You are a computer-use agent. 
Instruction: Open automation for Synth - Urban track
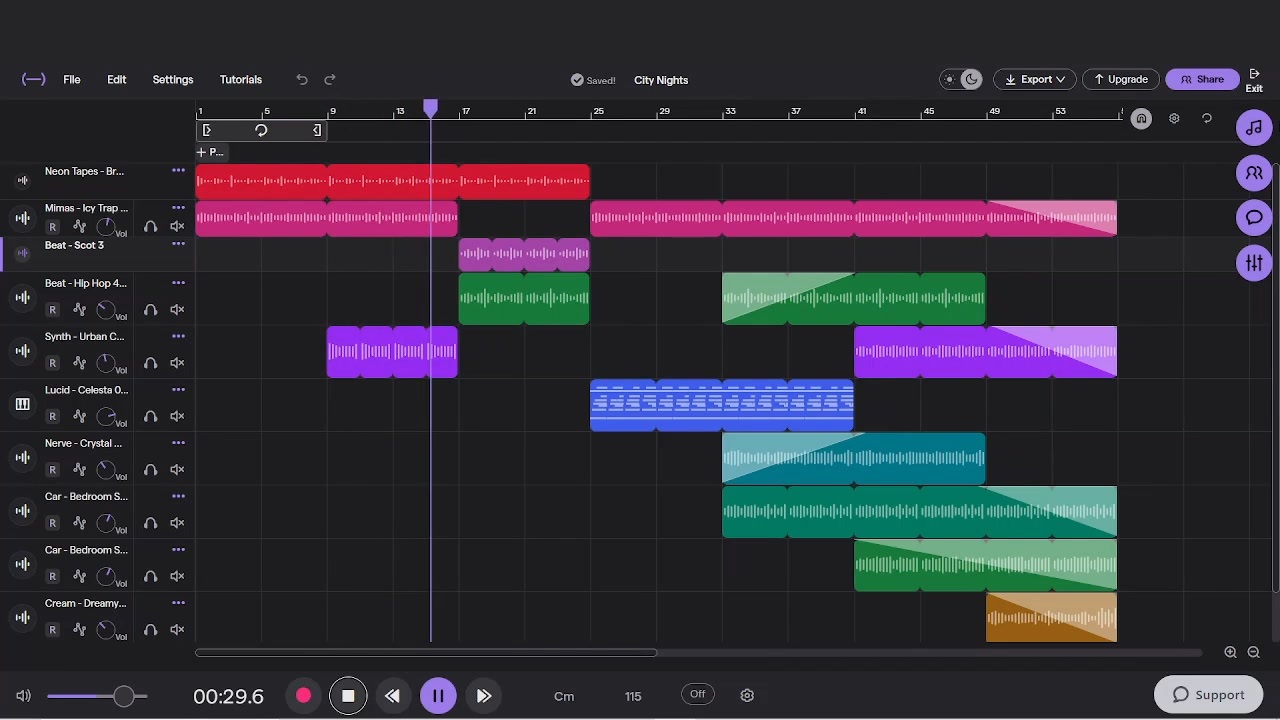(x=80, y=363)
